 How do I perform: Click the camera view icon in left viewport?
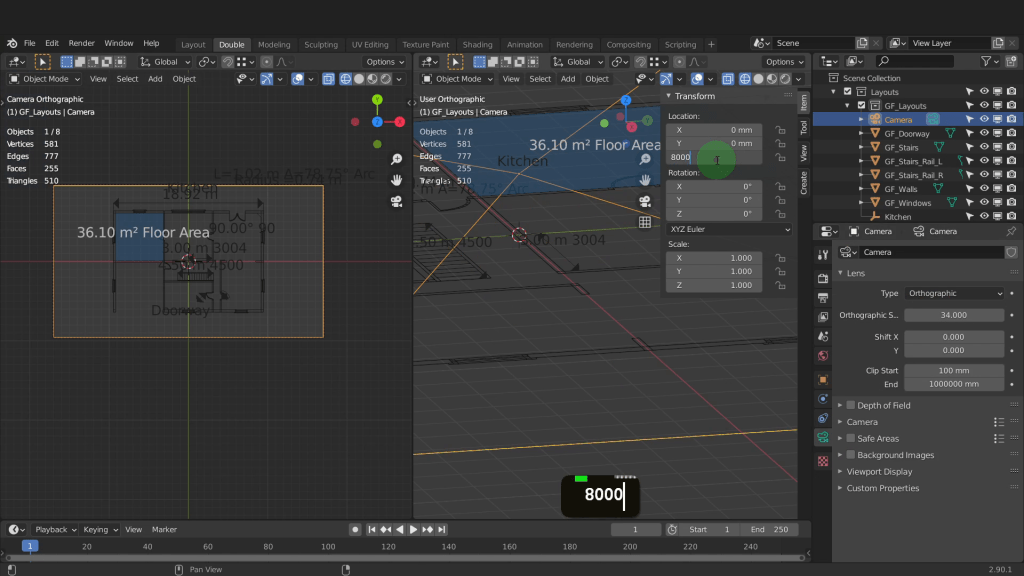click(397, 201)
